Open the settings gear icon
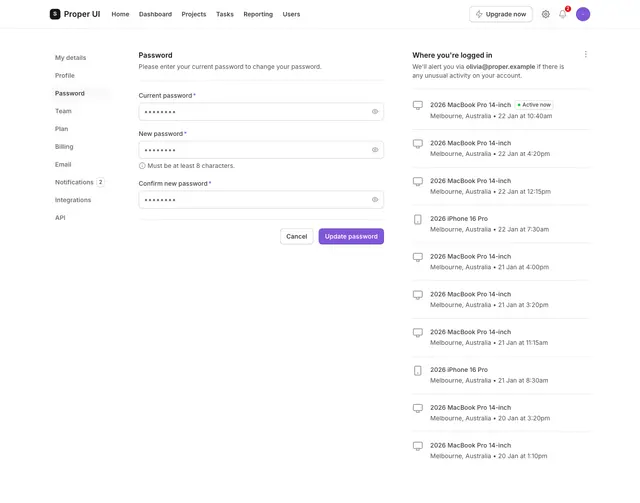 (x=545, y=14)
